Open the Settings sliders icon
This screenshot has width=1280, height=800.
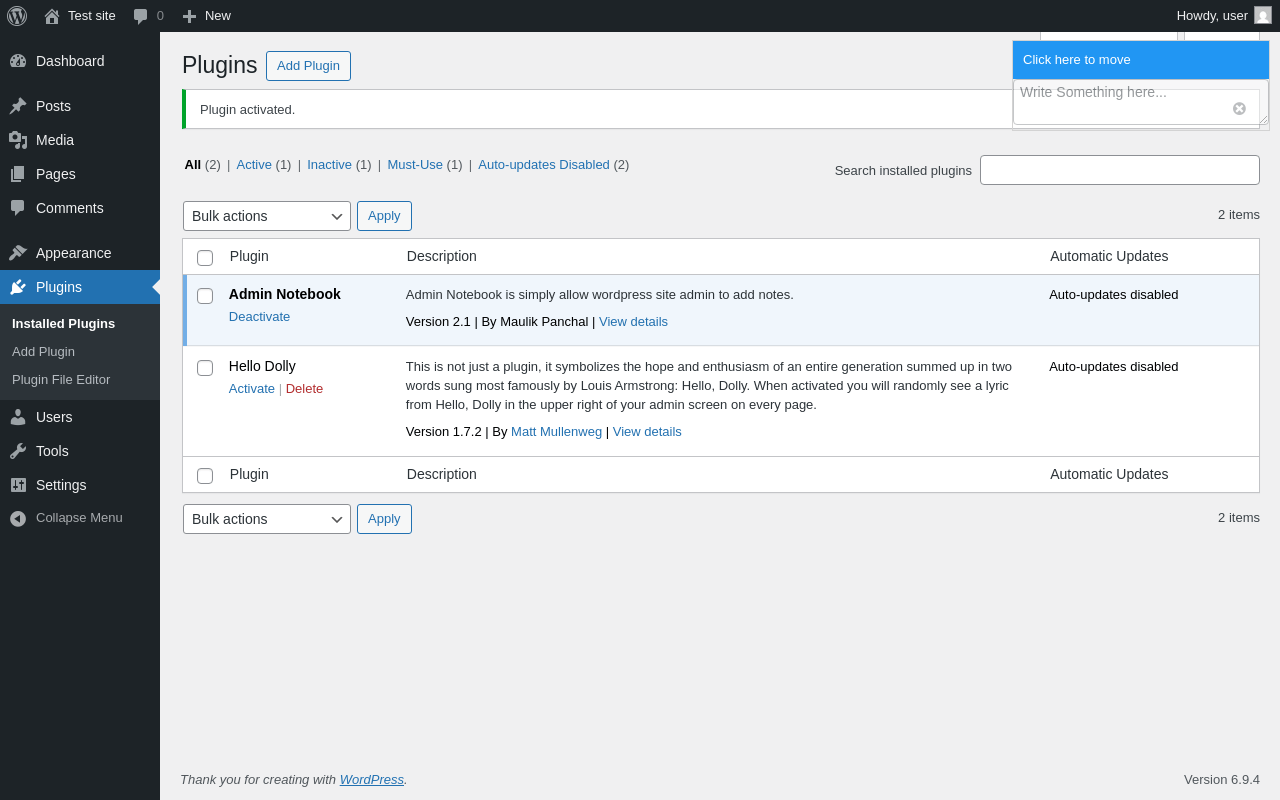coord(18,485)
